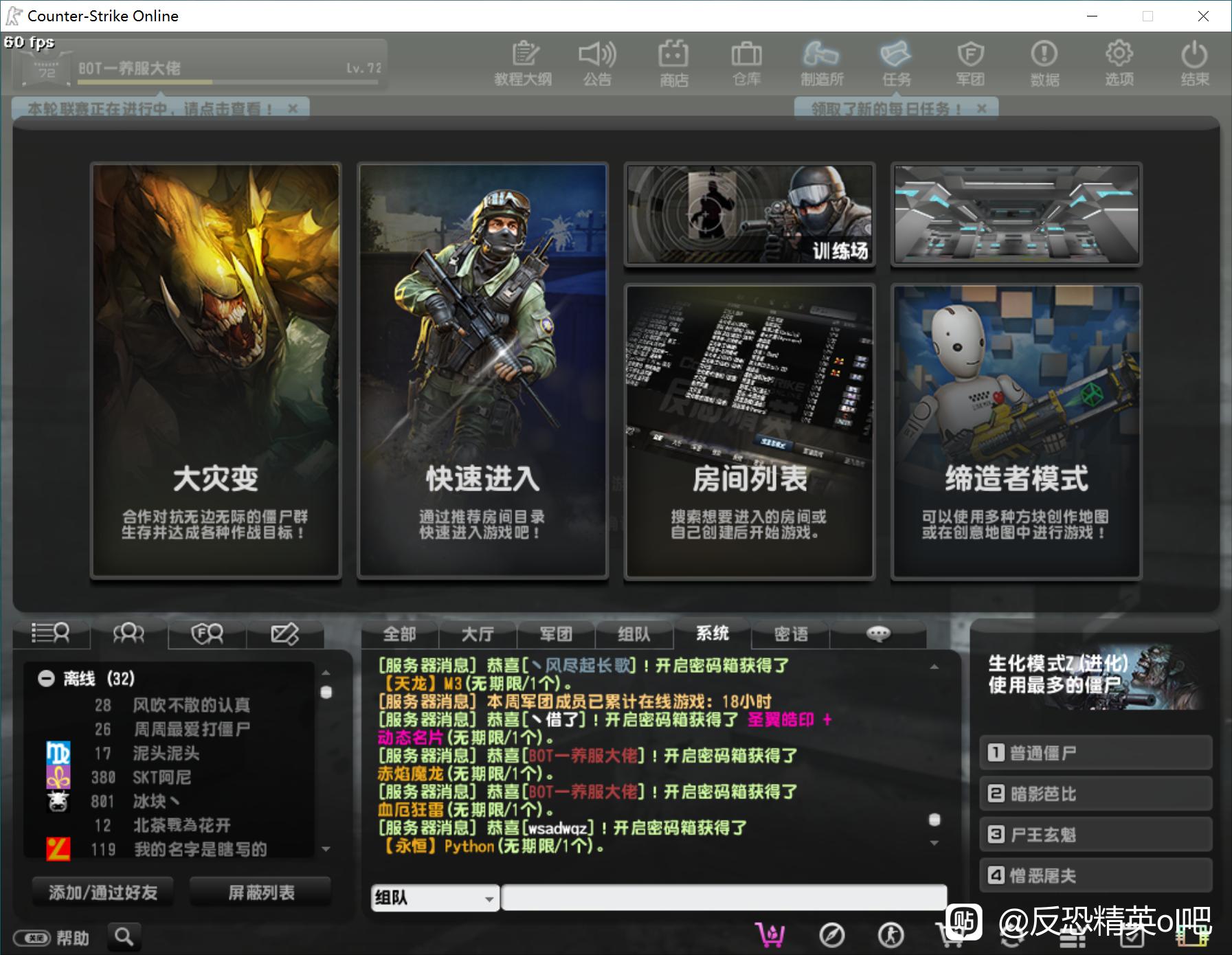Close the 领取了新的每日任务 notification
This screenshot has width=1232, height=955.
(x=982, y=109)
